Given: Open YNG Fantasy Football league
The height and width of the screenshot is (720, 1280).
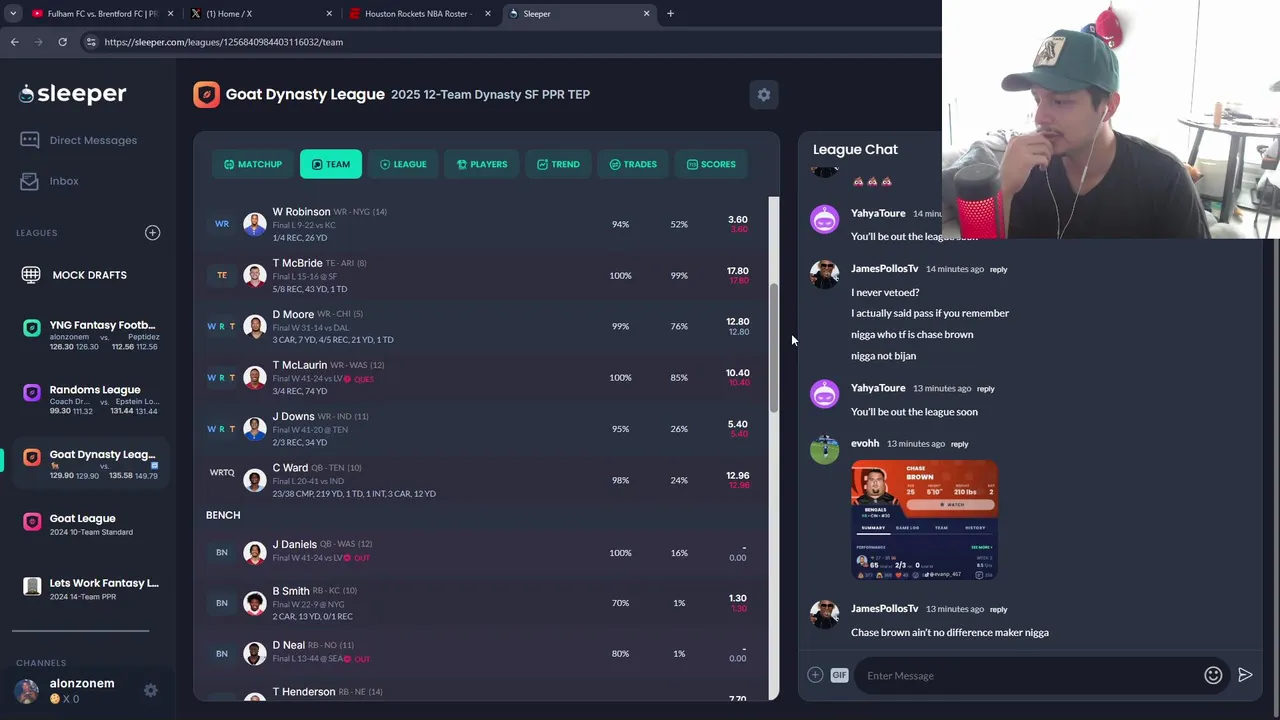Looking at the screenshot, I should point(90,334).
